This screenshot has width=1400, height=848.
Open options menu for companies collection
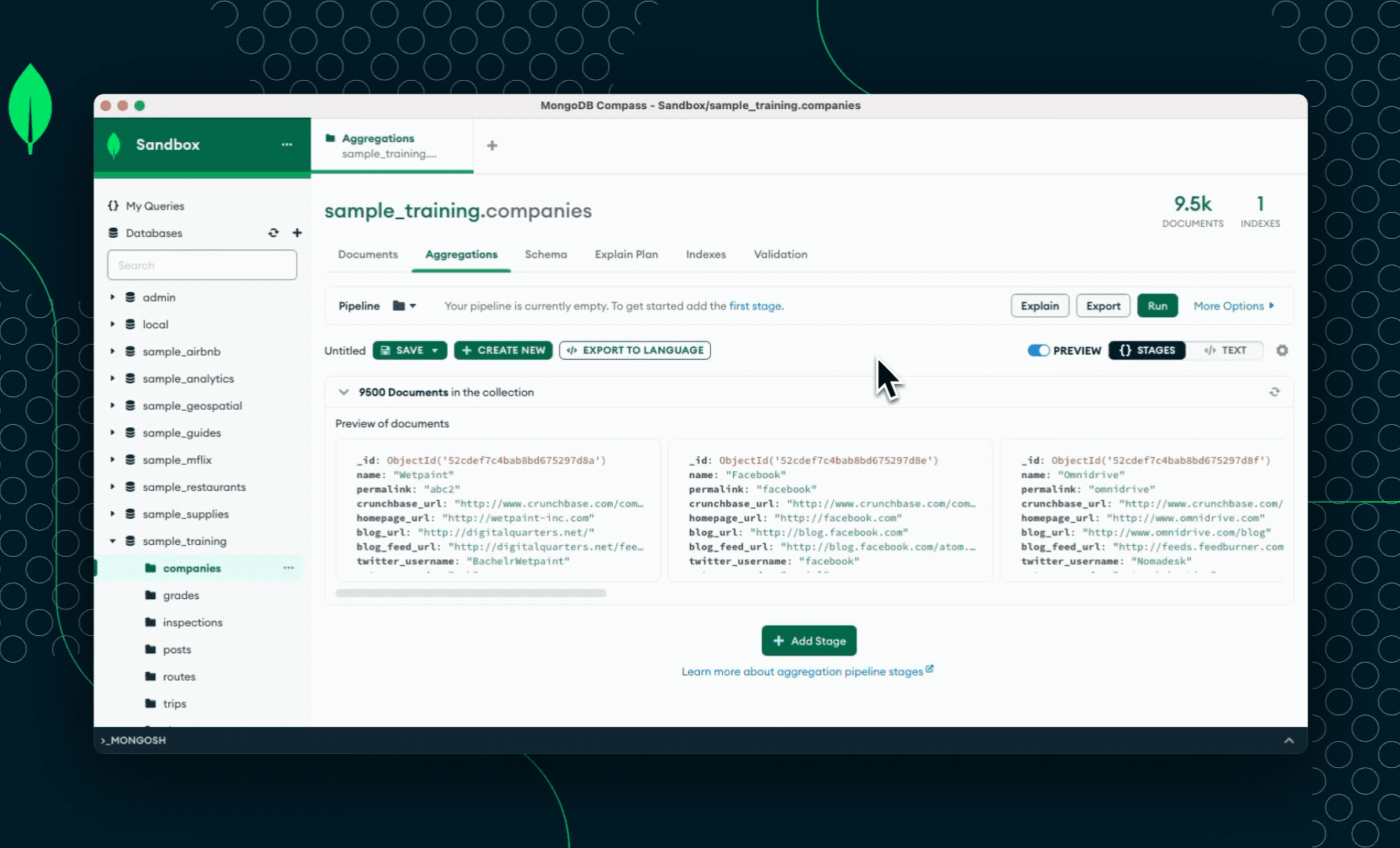tap(288, 568)
